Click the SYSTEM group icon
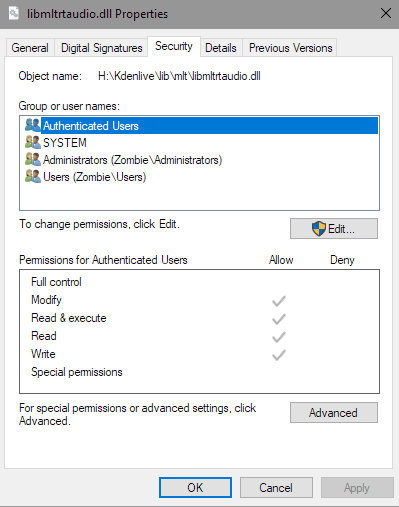Screen dimensions: 399x507 click(33, 143)
